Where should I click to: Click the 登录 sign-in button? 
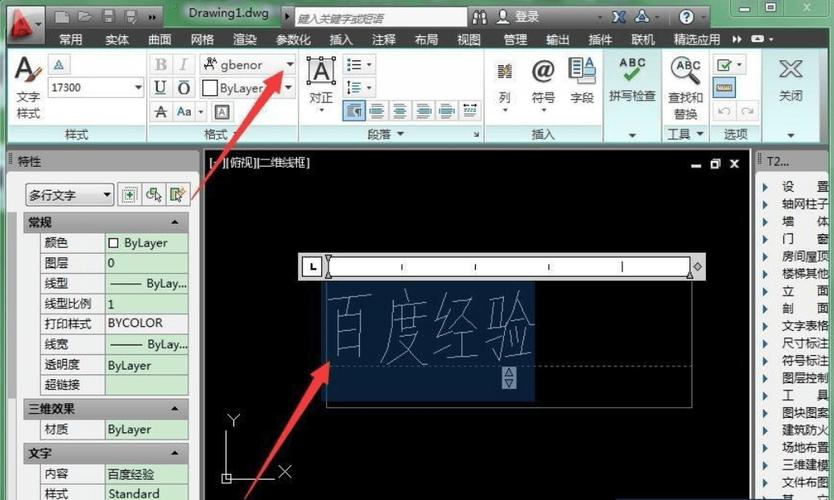(x=518, y=18)
